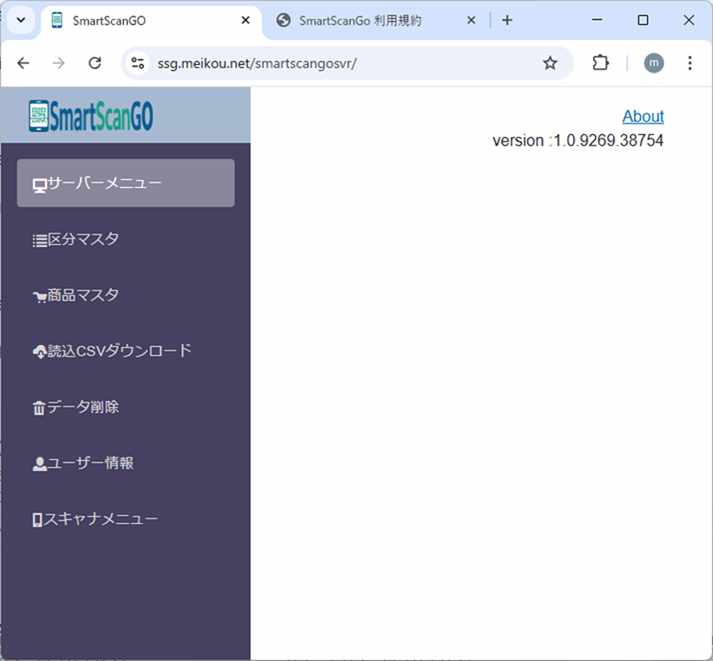Select the データ削除 menu entry
713x661 pixels.
click(x=126, y=407)
